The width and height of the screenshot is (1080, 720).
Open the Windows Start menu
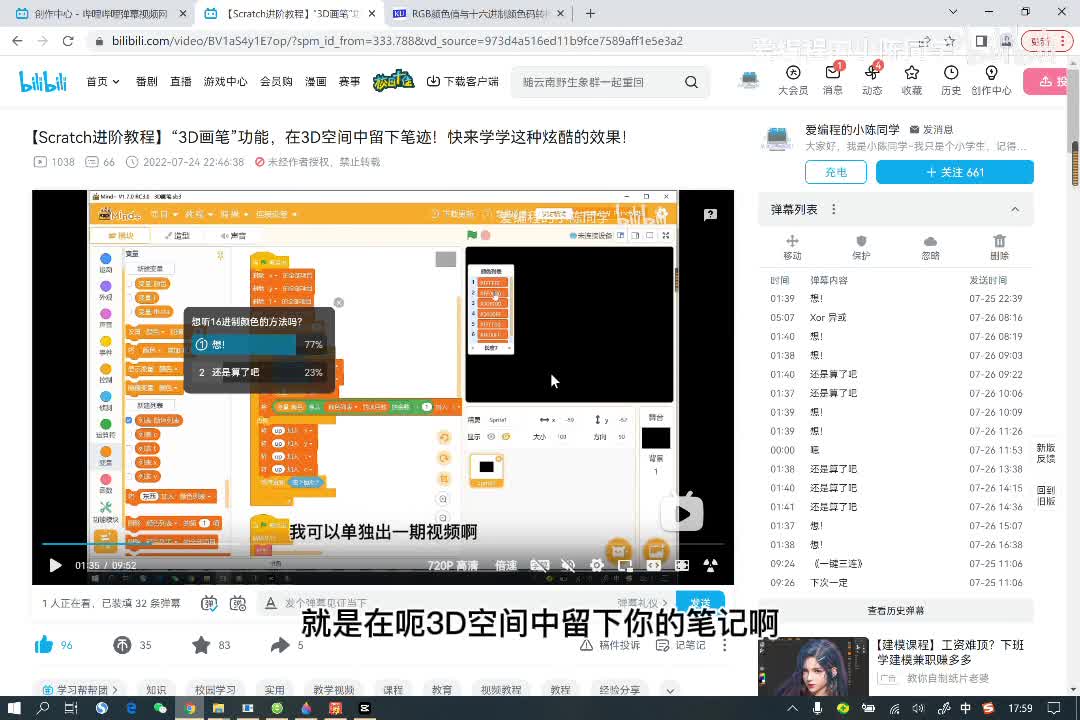click(x=14, y=708)
